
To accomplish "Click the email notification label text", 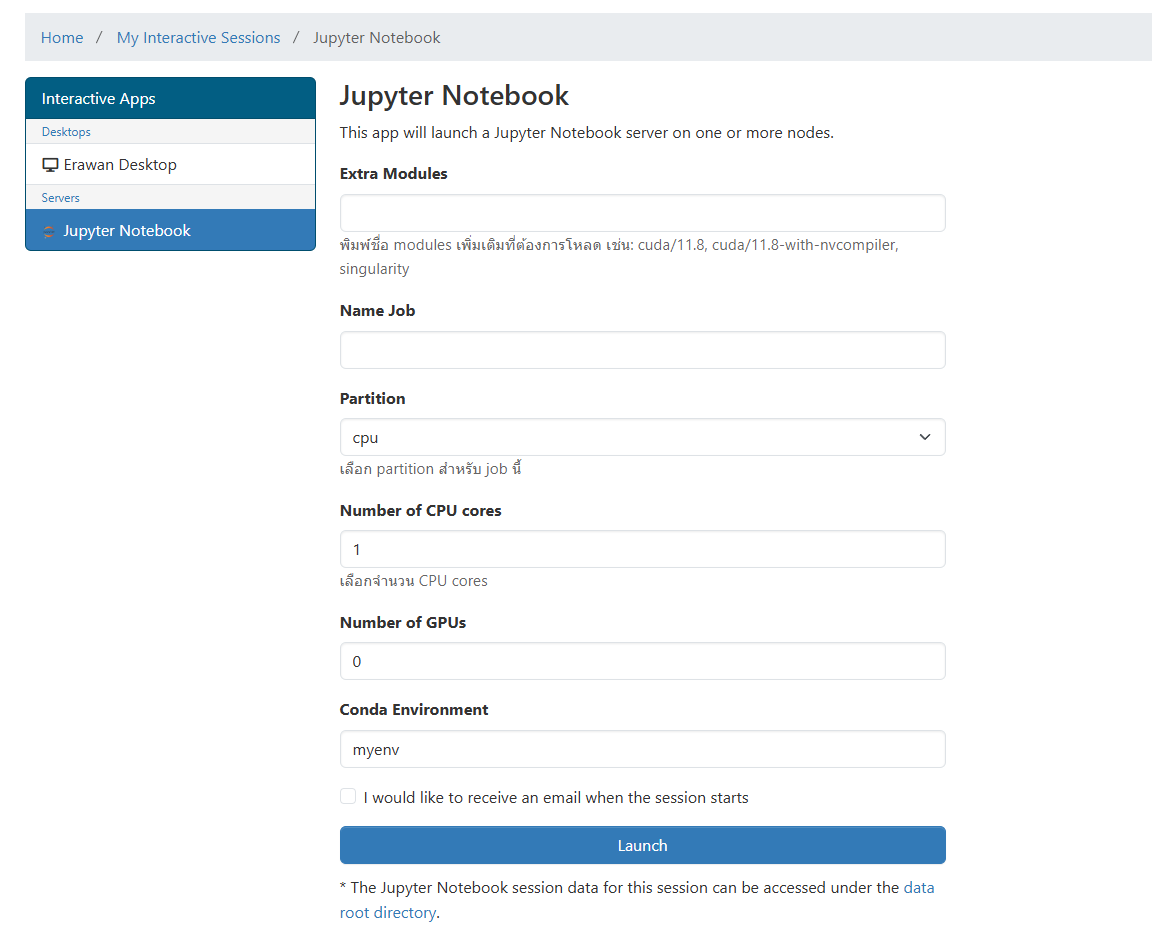I will 556,798.
